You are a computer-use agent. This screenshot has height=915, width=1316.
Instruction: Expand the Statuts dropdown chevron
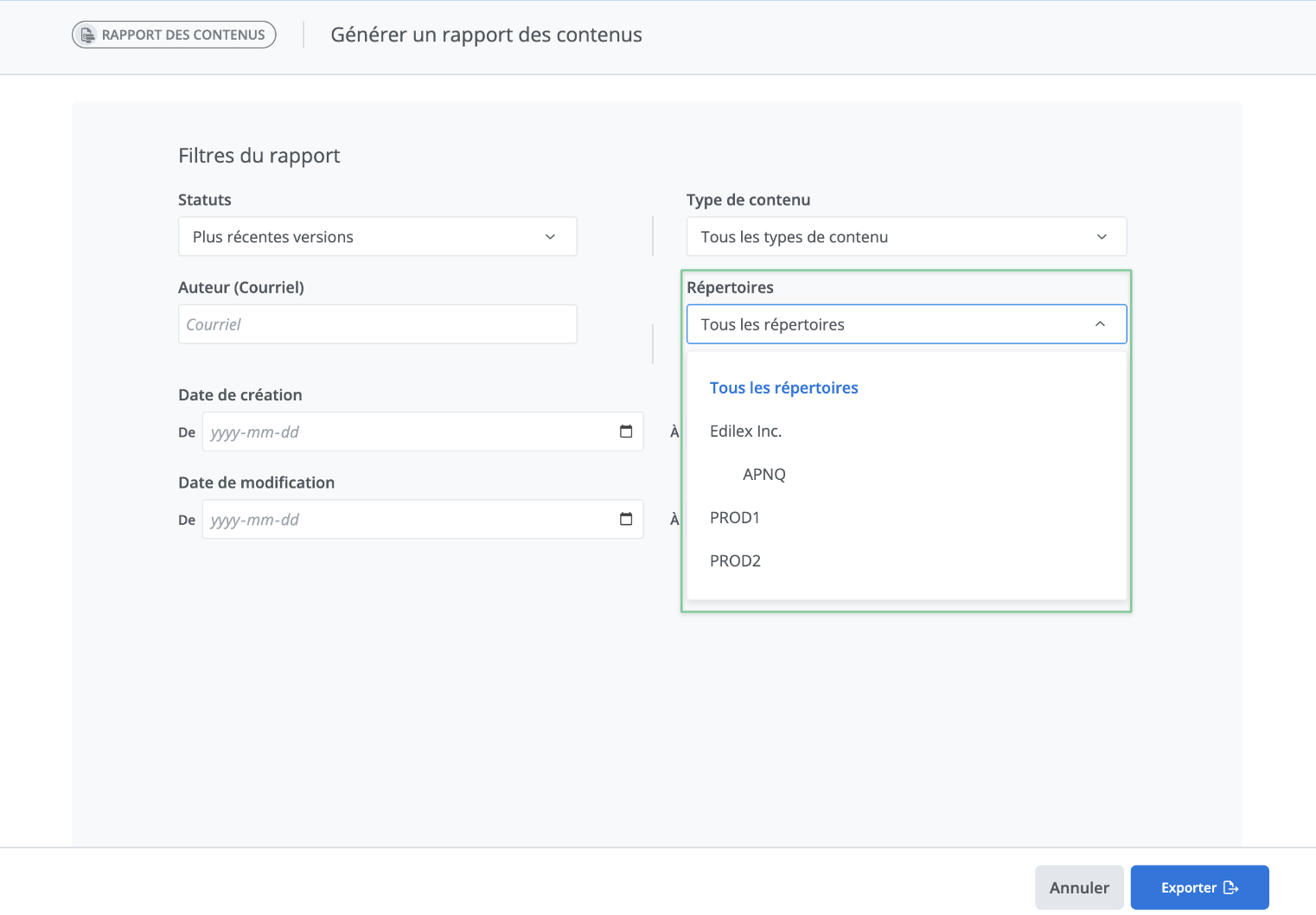tap(550, 237)
